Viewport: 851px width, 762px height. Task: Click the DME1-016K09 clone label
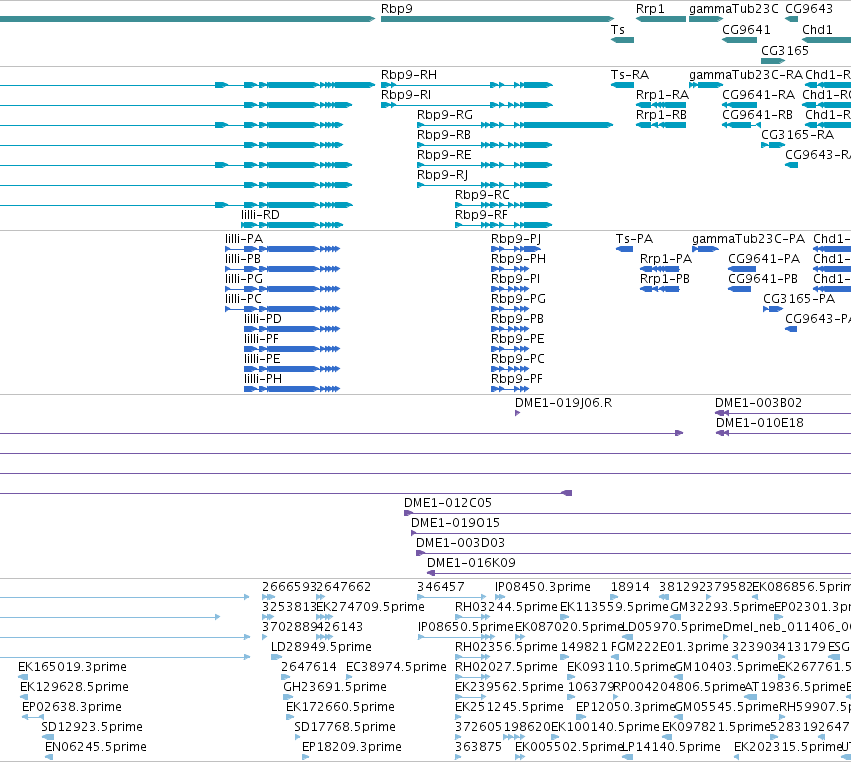(471, 563)
